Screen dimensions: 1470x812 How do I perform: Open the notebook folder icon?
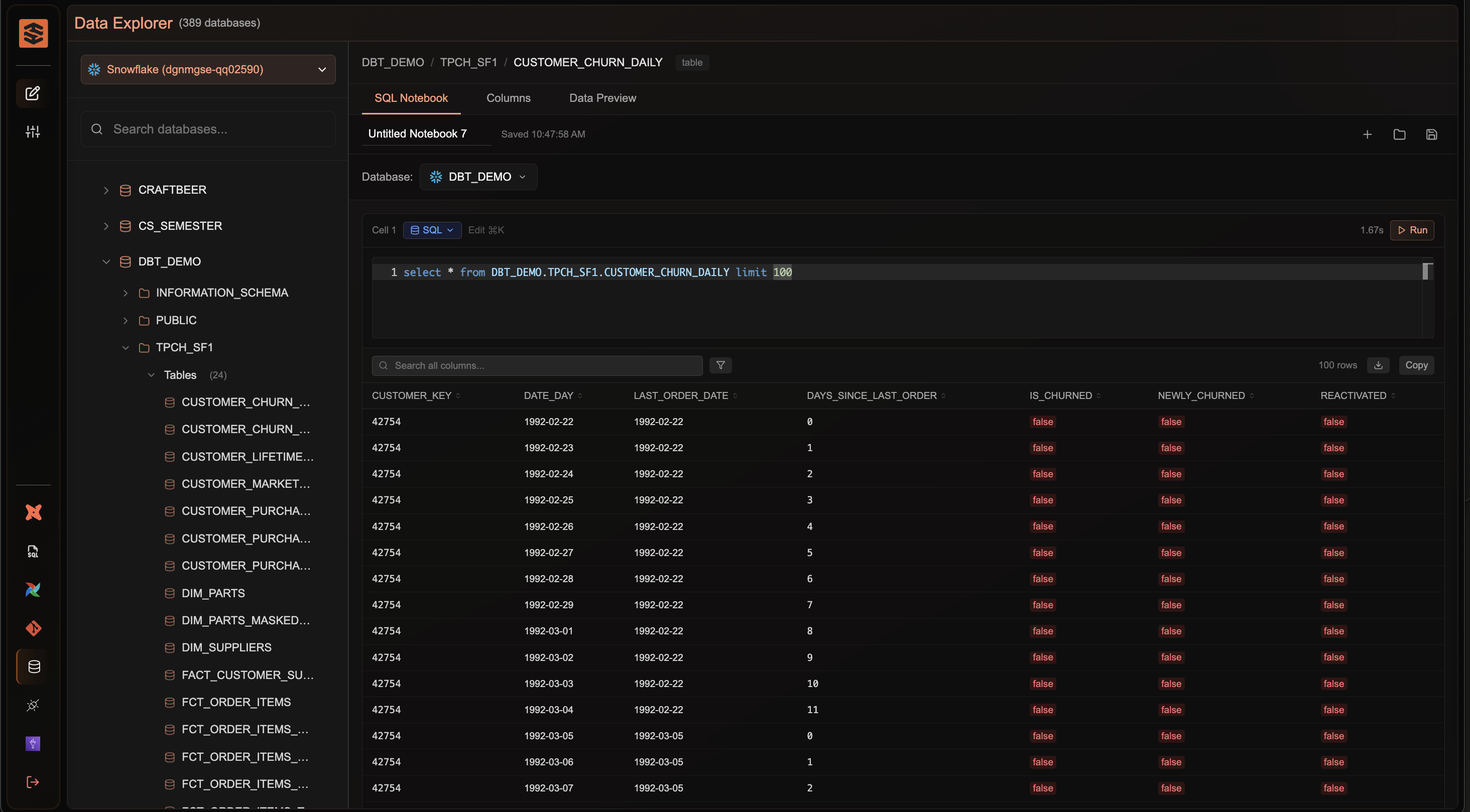1399,134
